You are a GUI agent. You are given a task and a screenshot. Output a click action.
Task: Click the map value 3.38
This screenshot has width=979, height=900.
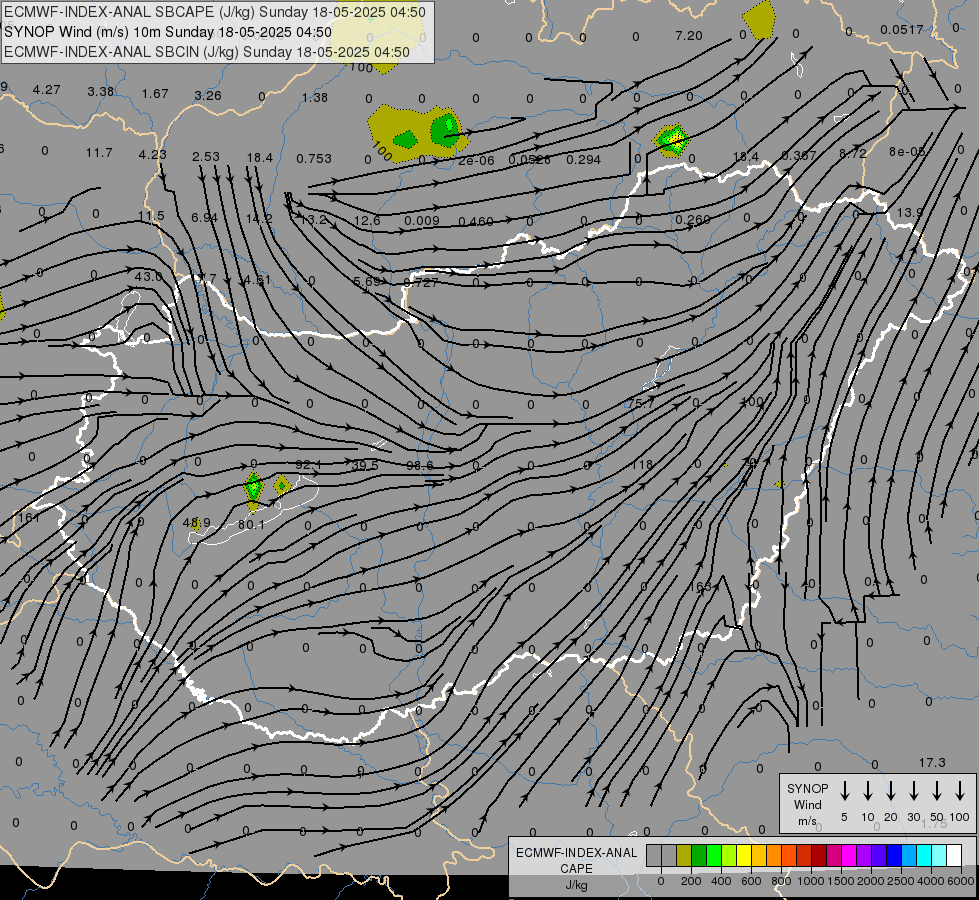[101, 92]
